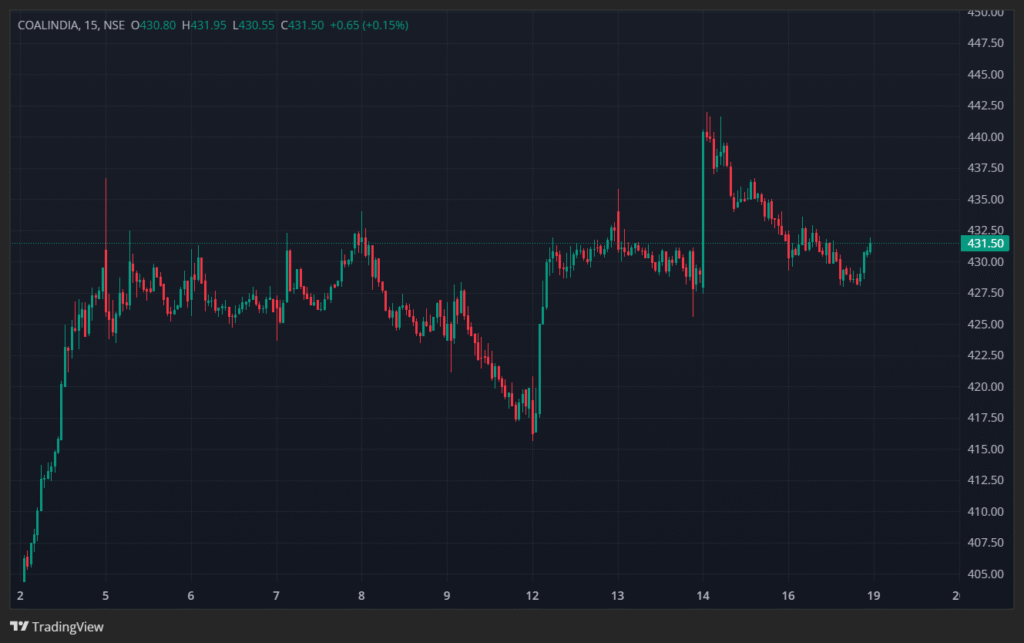Click the 405.00 price axis label

[x=985, y=574]
